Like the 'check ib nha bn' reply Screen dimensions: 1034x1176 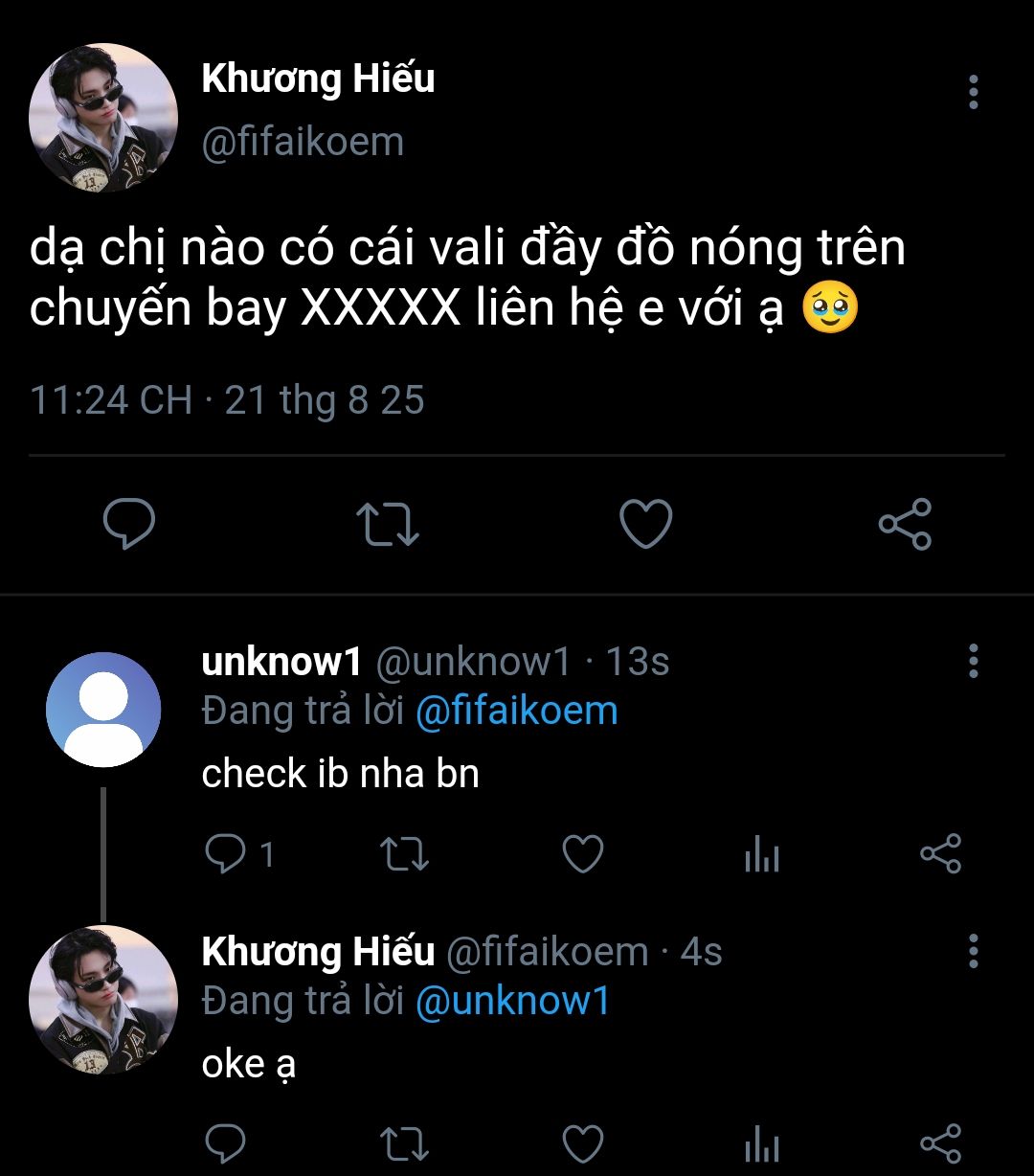point(582,854)
